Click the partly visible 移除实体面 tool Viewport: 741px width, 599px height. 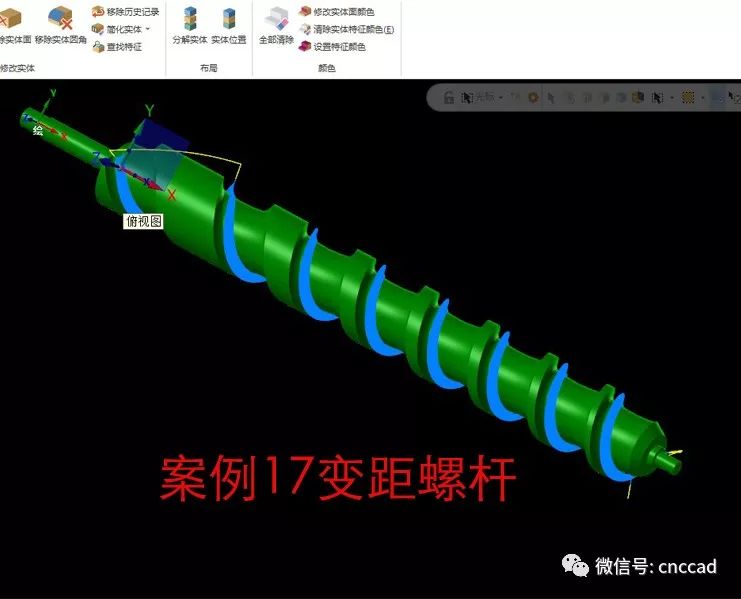[14, 25]
